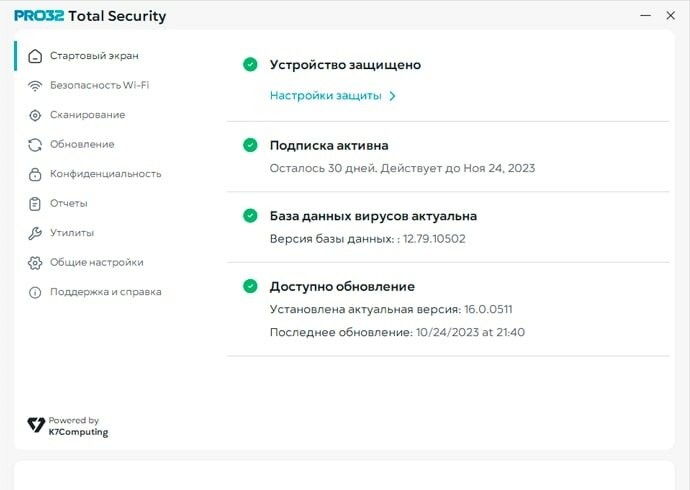
Task: Click the wrench icon beside Утилиты
Action: (35, 233)
